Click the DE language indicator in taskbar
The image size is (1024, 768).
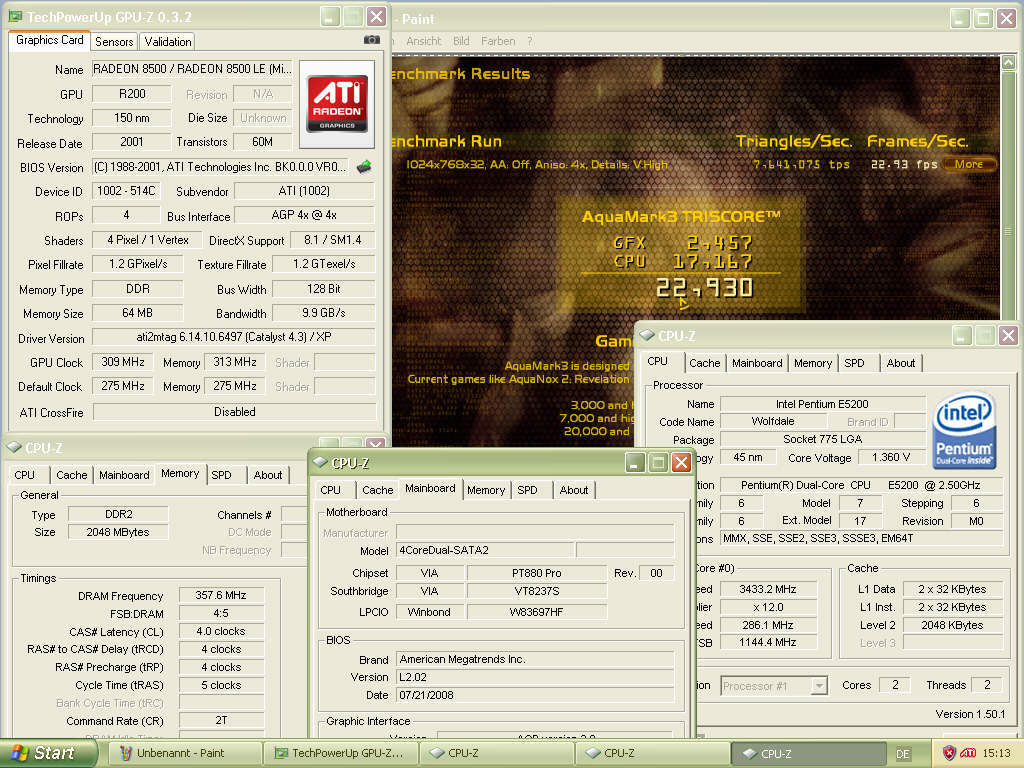[x=903, y=754]
